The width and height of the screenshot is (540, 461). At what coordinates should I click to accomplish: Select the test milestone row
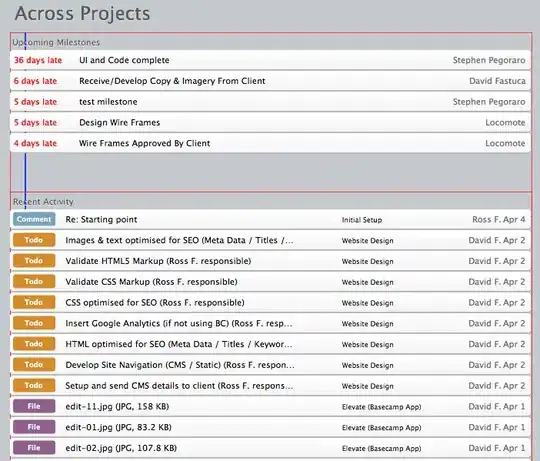[x=270, y=102]
